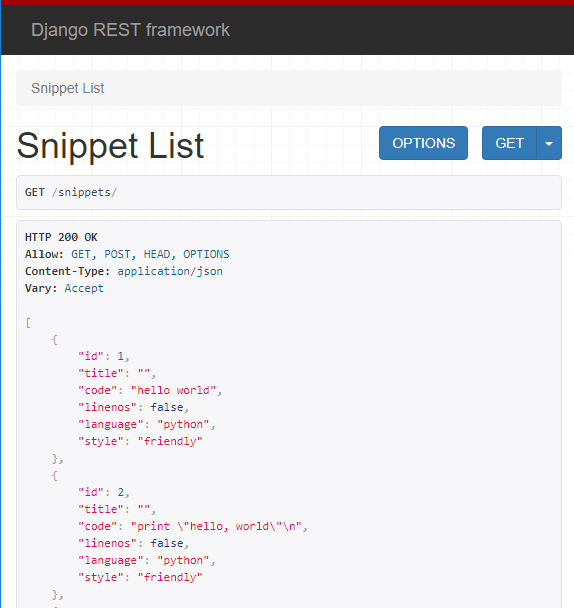574x608 pixels.
Task: Click the "id": 1 entry
Action: (104, 356)
